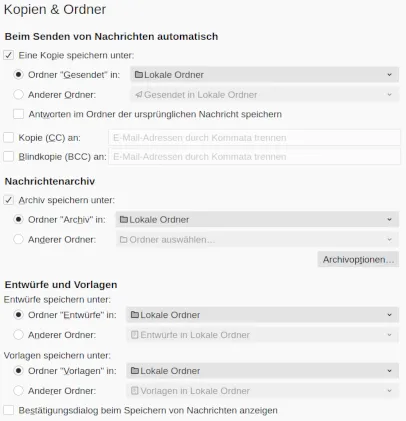This screenshot has width=406, height=421.
Task: Open the 'Archiv' Lokale Ordner dropdown
Action: [257, 220]
